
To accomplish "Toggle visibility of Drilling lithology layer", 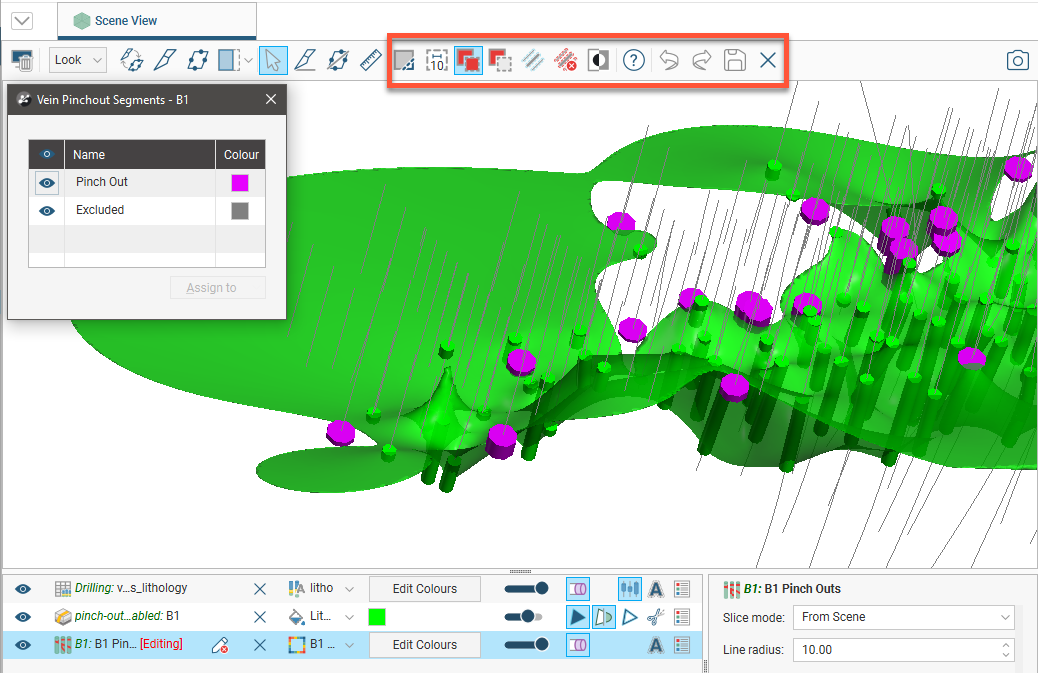I will pos(23,589).
